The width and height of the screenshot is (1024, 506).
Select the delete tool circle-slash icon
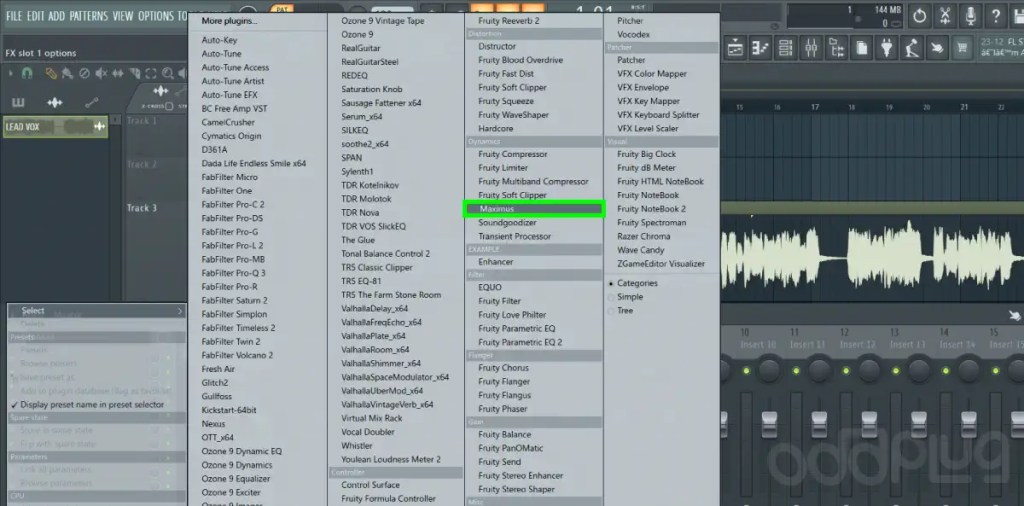84,74
